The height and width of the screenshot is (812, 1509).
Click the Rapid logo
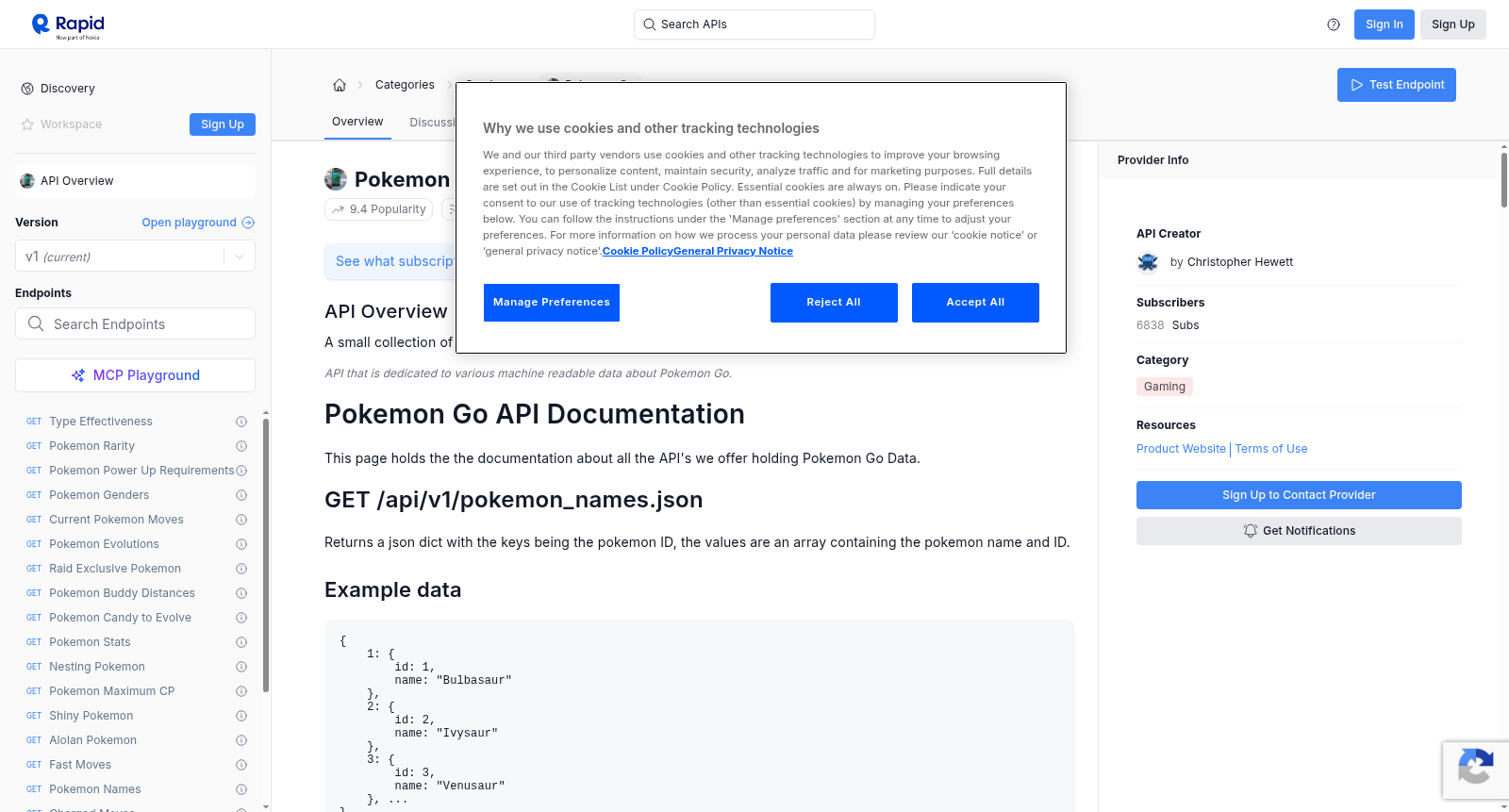tap(68, 25)
